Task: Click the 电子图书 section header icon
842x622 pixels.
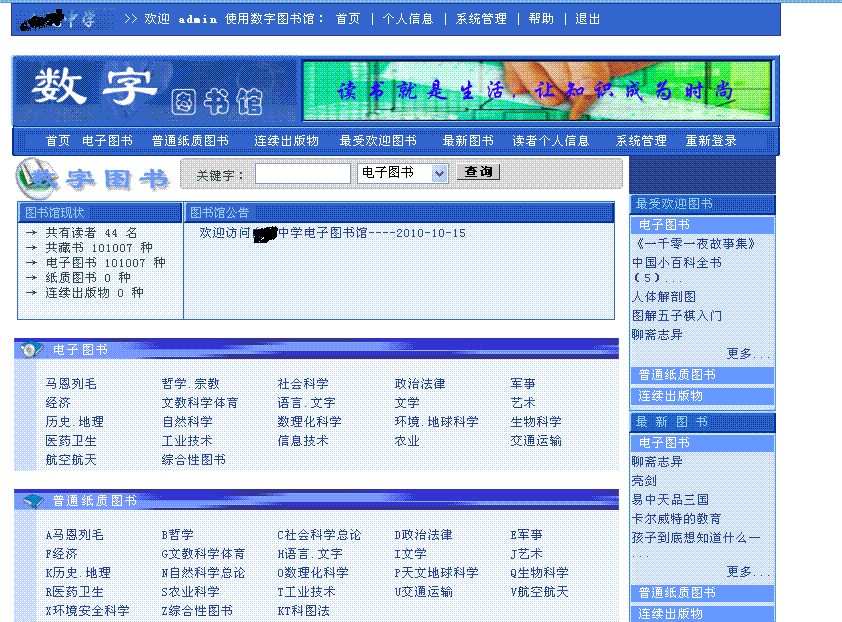Action: click(32, 350)
